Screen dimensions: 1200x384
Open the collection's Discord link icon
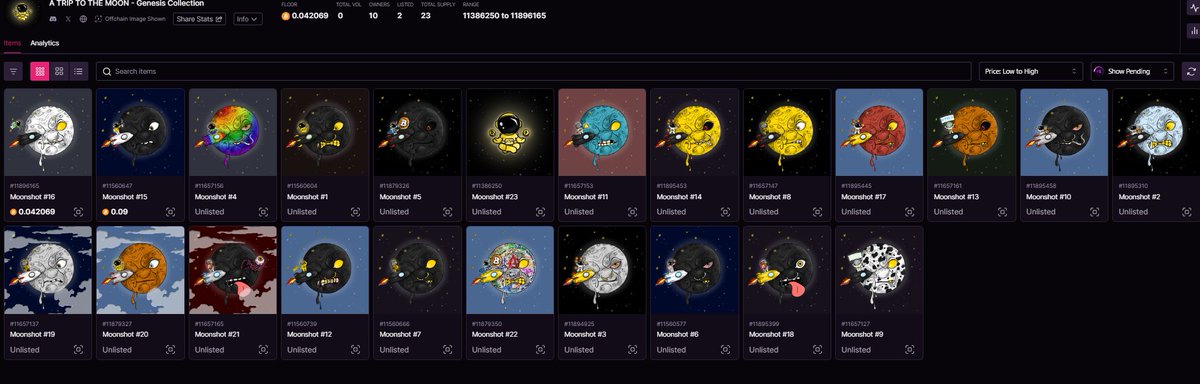click(53, 19)
